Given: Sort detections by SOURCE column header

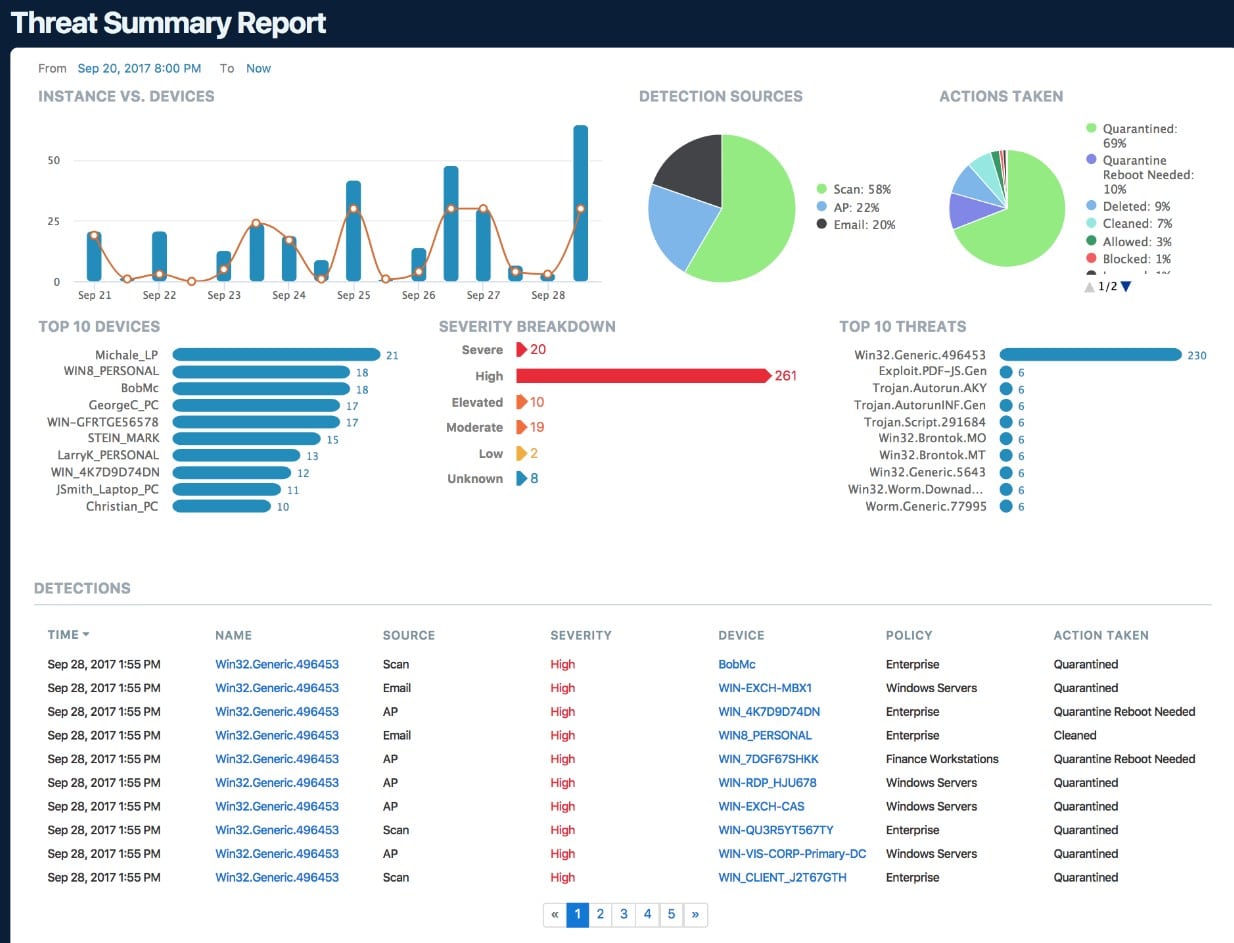Looking at the screenshot, I should click(x=409, y=635).
